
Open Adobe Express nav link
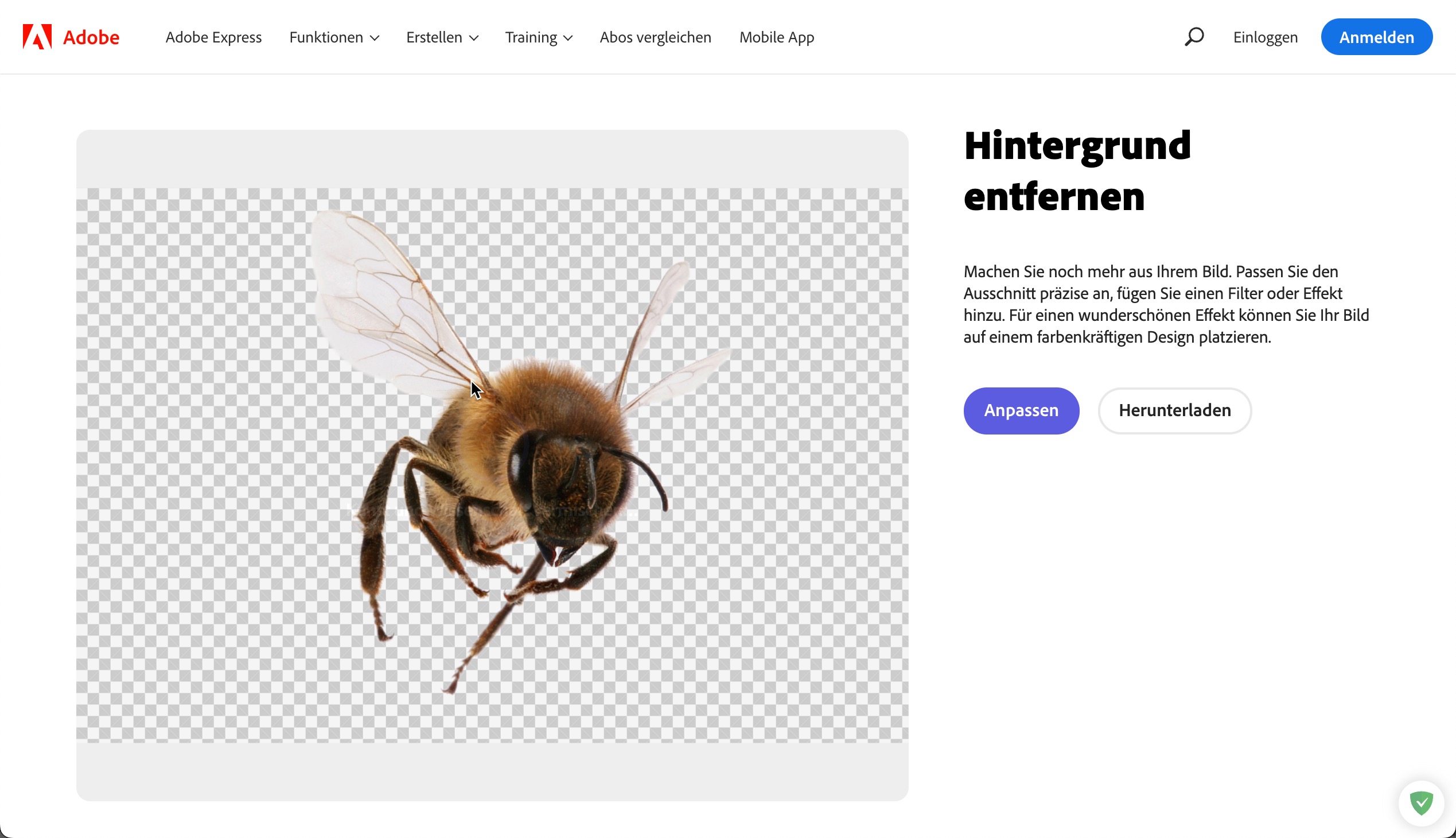click(213, 37)
